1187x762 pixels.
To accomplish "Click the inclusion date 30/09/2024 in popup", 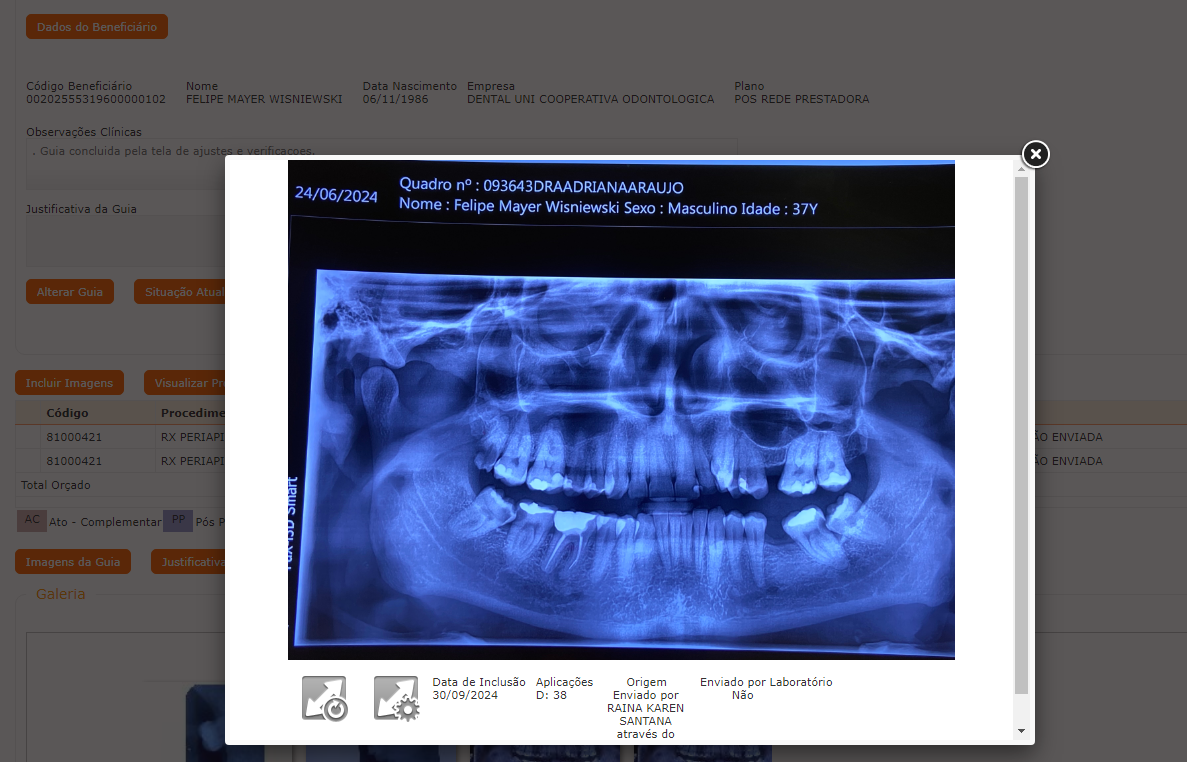I will click(465, 695).
